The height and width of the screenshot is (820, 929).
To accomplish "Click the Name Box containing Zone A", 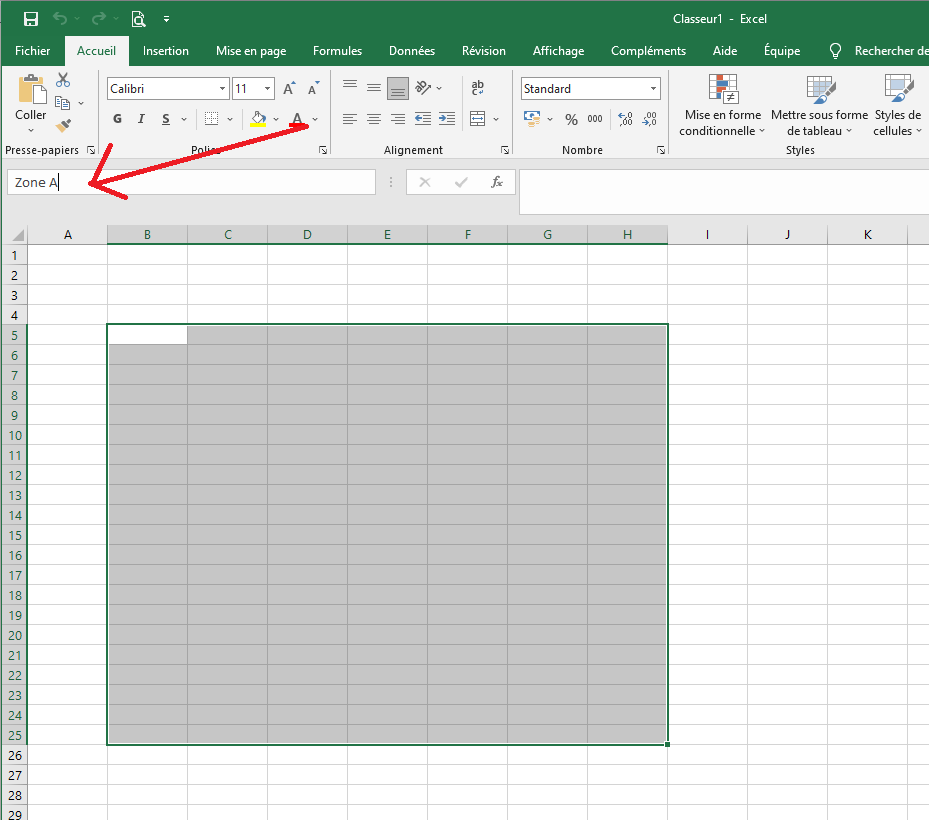I will tap(191, 182).
